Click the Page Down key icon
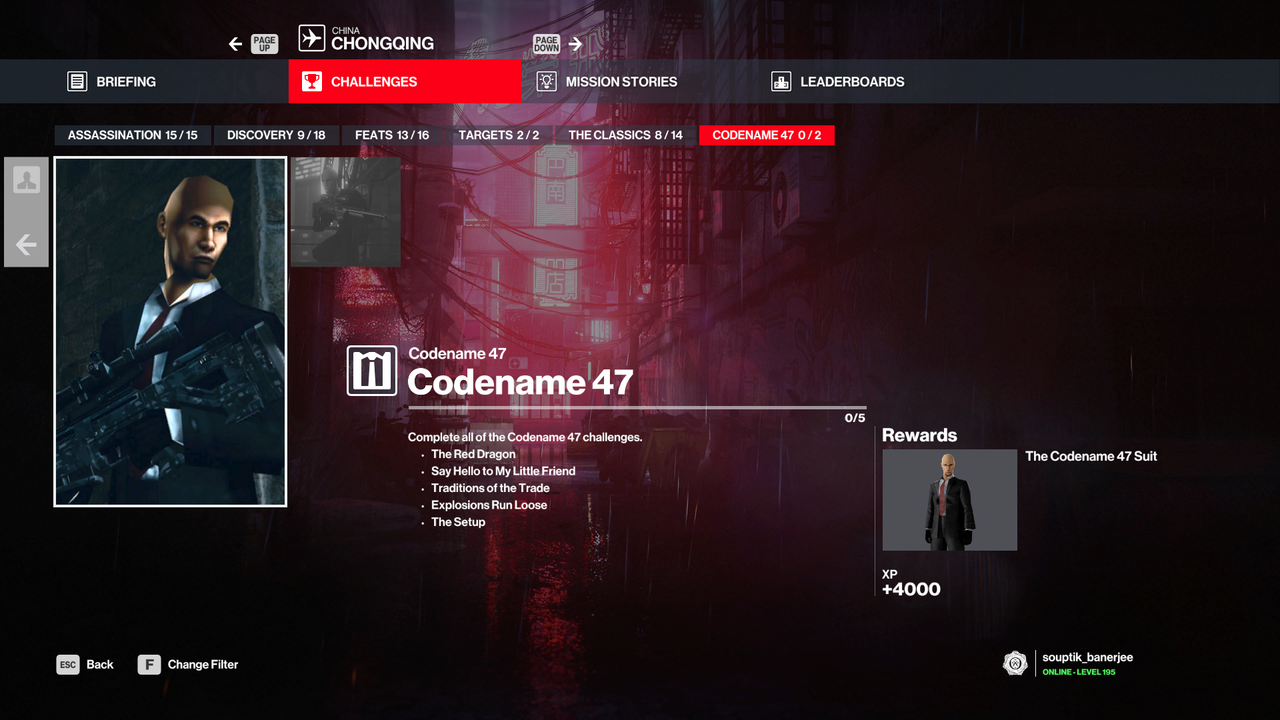Image resolution: width=1280 pixels, height=720 pixels. click(547, 44)
